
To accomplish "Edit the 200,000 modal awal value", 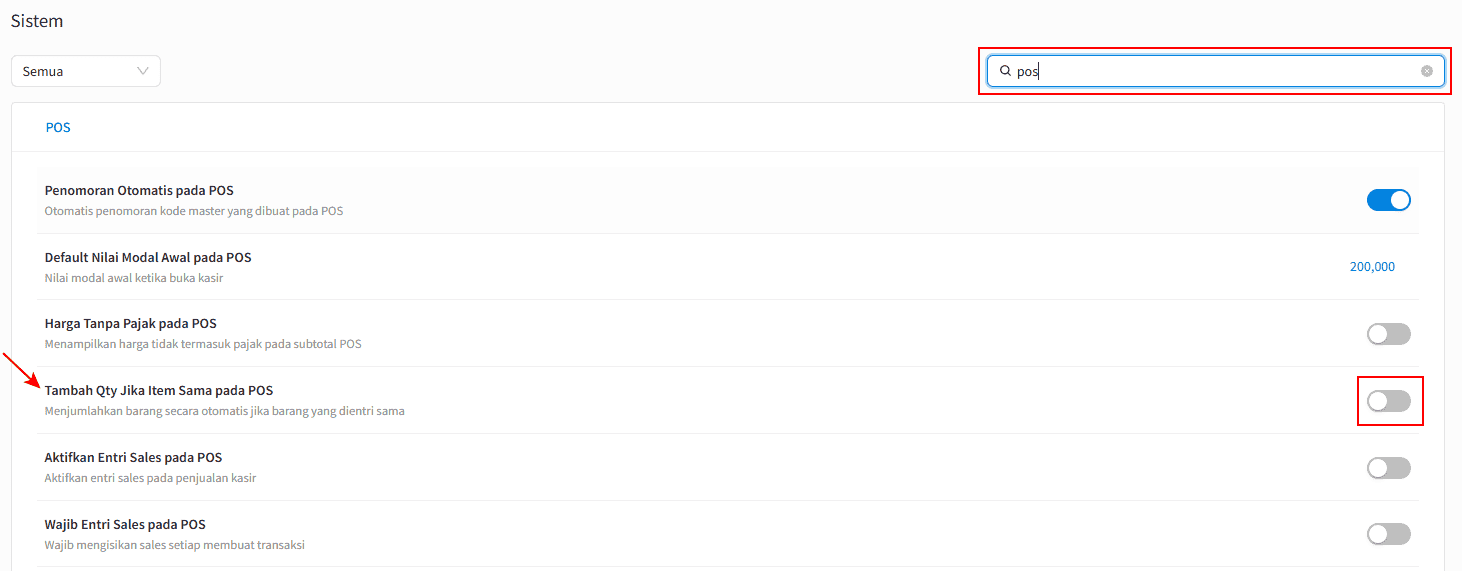I will click(x=1372, y=267).
